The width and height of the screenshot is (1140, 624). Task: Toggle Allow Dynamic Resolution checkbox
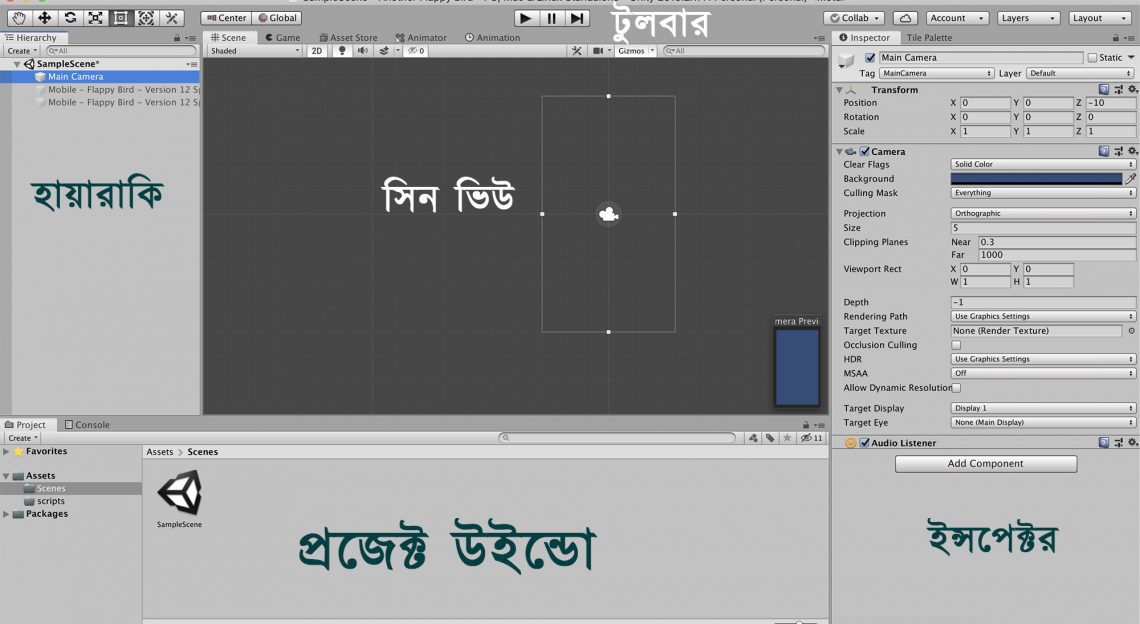[956, 388]
